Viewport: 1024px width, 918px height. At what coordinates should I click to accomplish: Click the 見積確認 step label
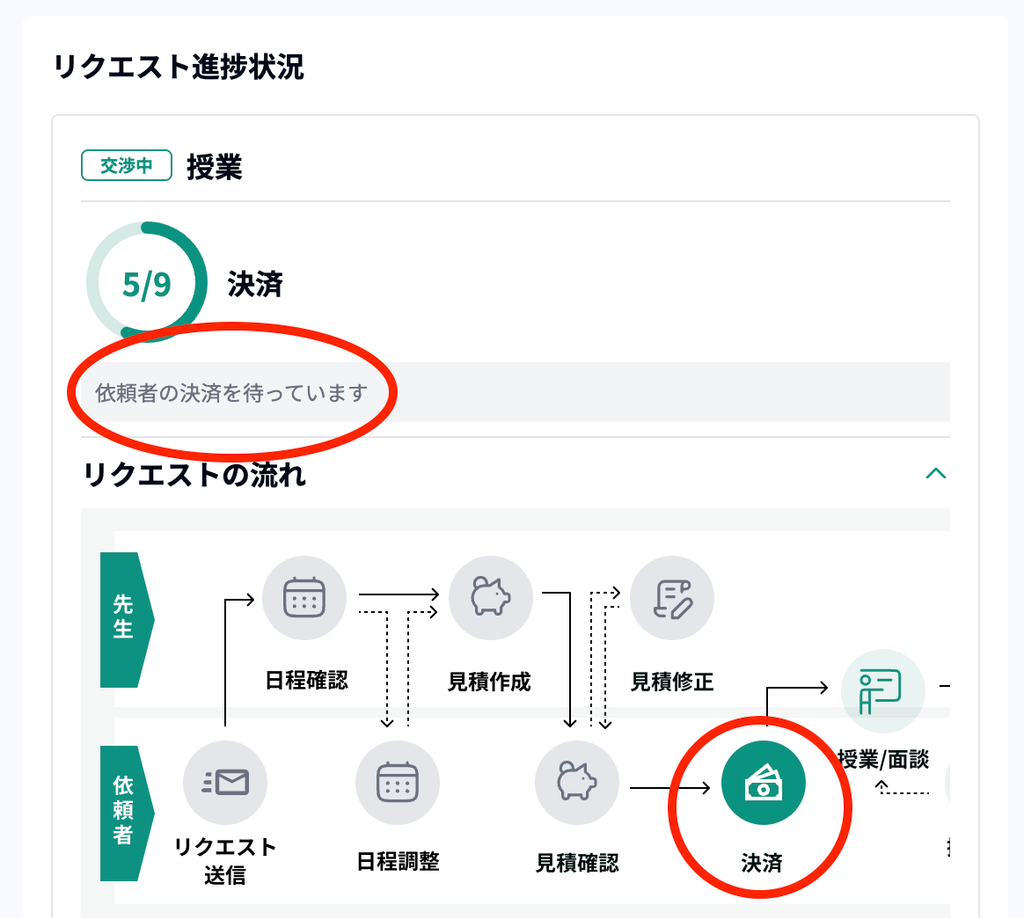click(577, 863)
